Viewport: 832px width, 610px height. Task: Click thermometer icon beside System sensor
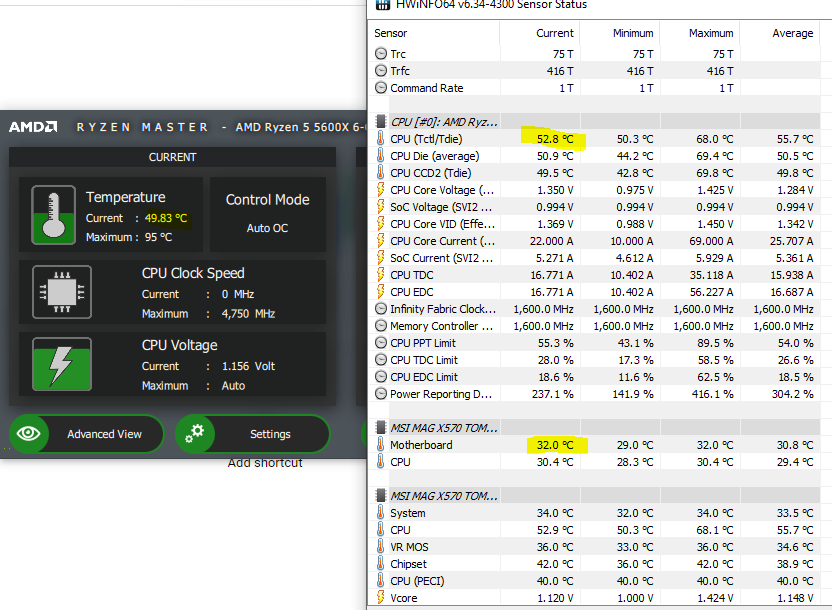tap(380, 512)
